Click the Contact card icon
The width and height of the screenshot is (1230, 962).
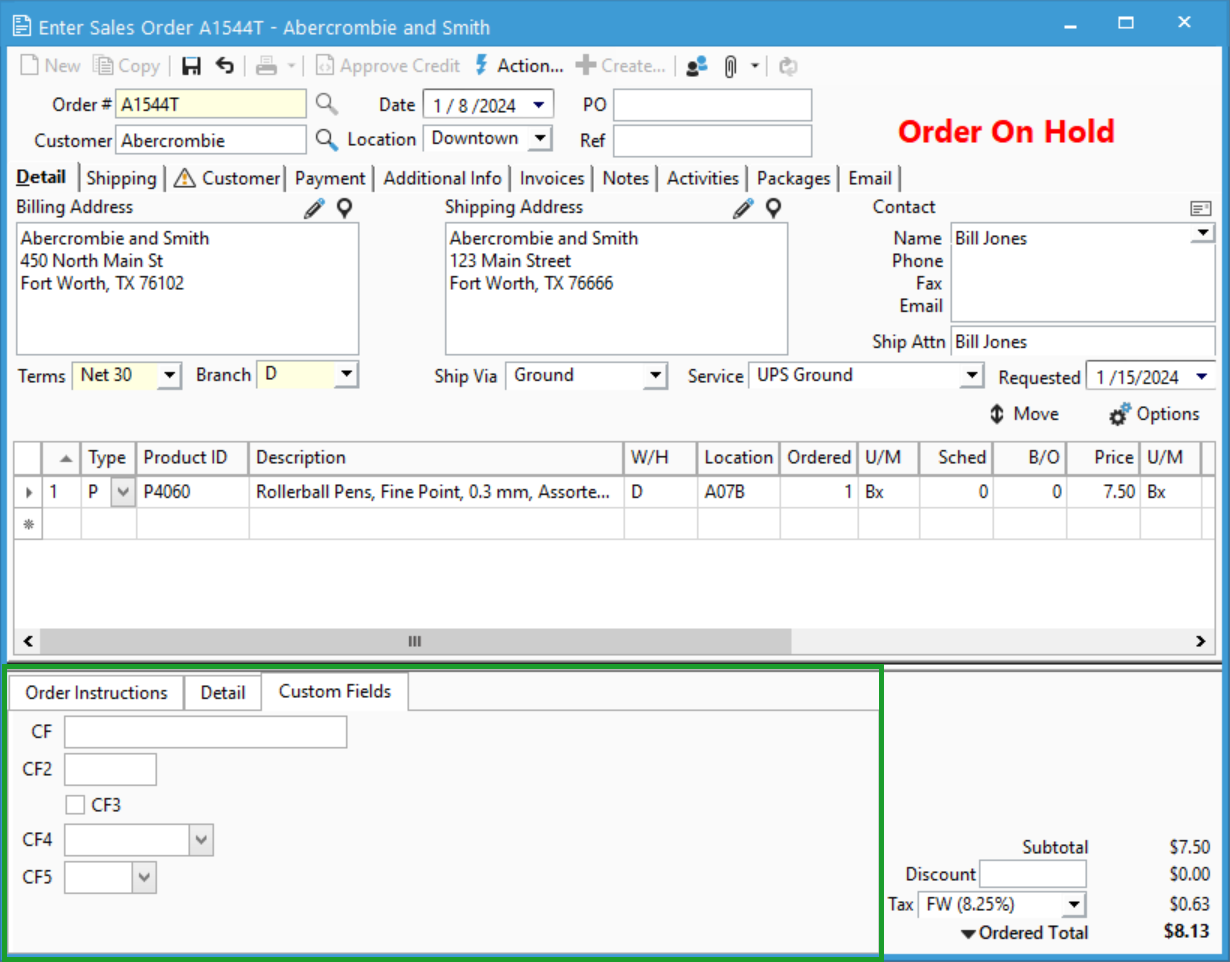(1201, 208)
